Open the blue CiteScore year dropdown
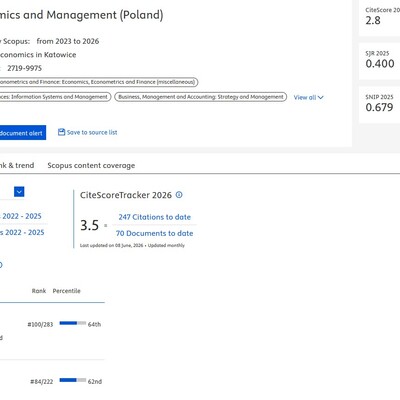This screenshot has width=400, height=400. point(19,192)
